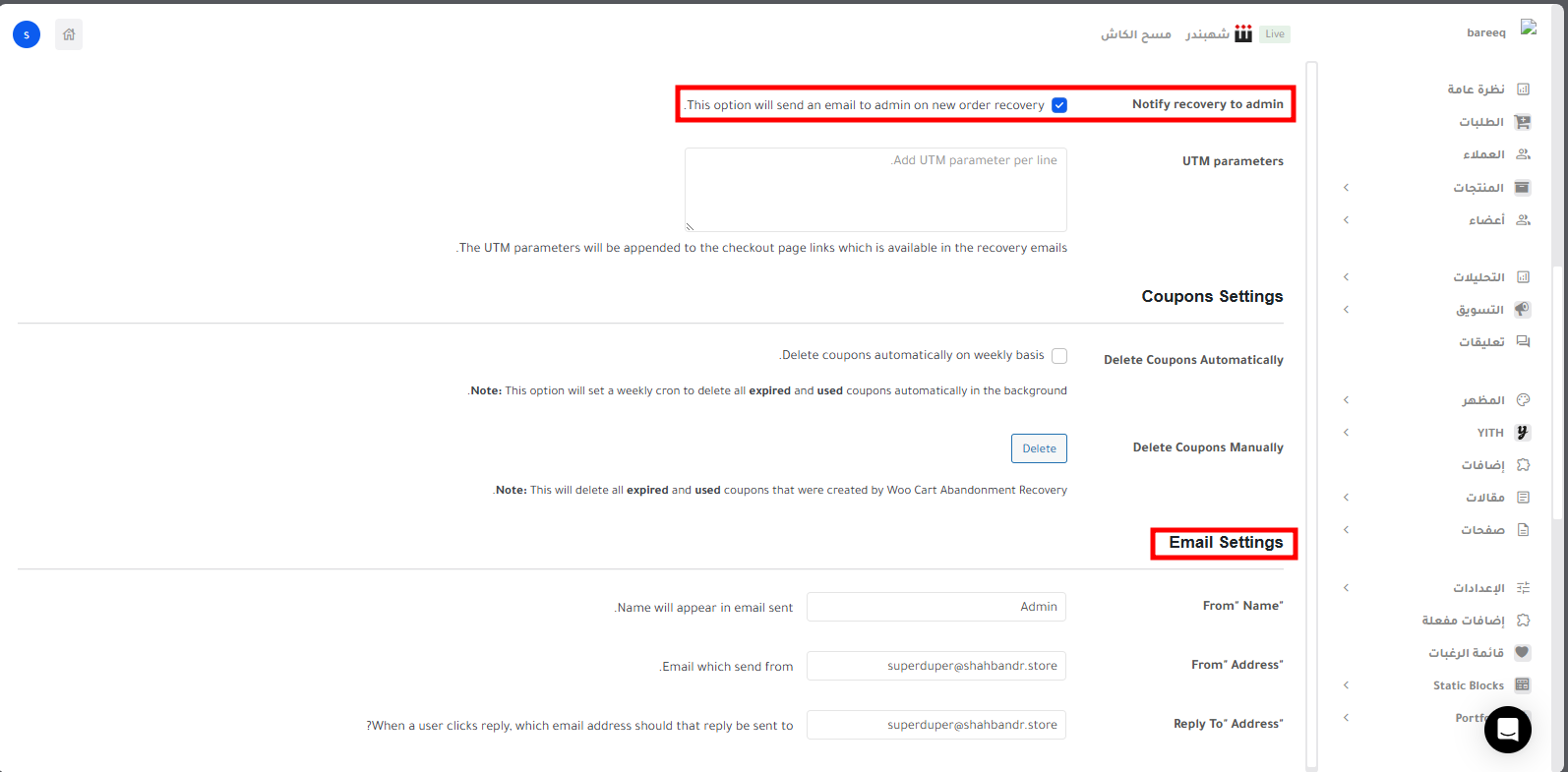Click the wishlist heart icon
Screen dimensions: 1568x772
pos(1523,653)
